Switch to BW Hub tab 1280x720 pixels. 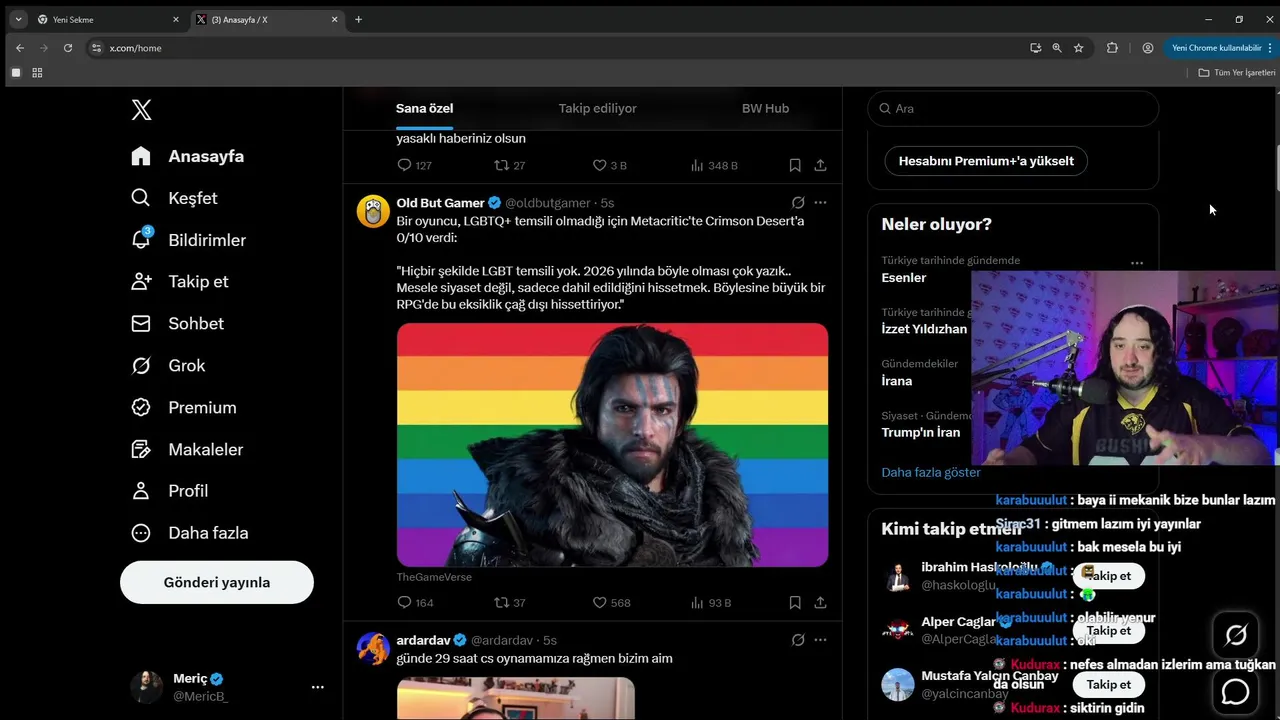click(765, 108)
